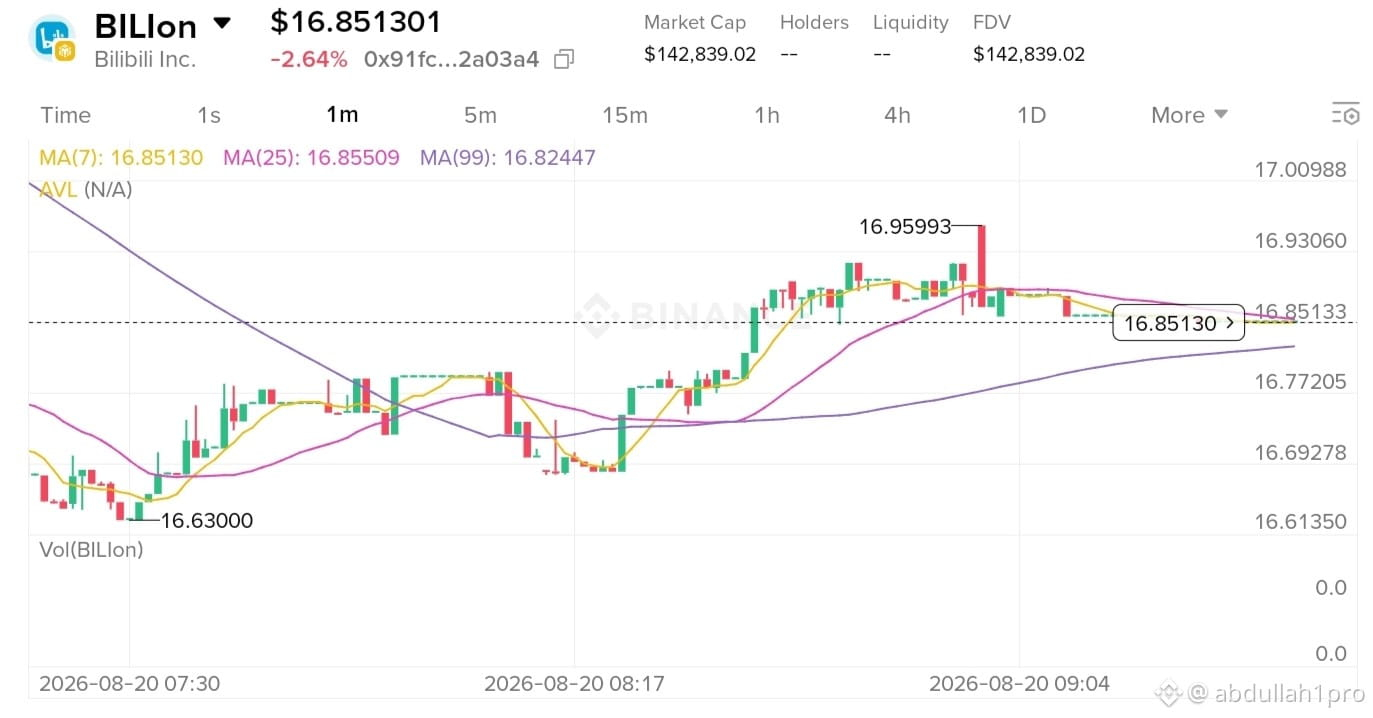
Task: Expand the 16.85130 current price tag
Action: [1179, 323]
